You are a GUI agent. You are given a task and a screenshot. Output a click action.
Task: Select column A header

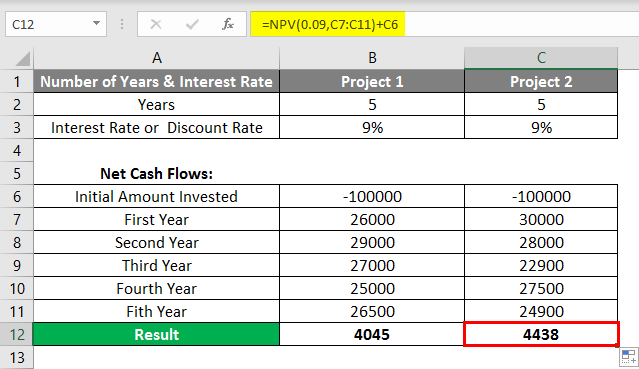156,58
